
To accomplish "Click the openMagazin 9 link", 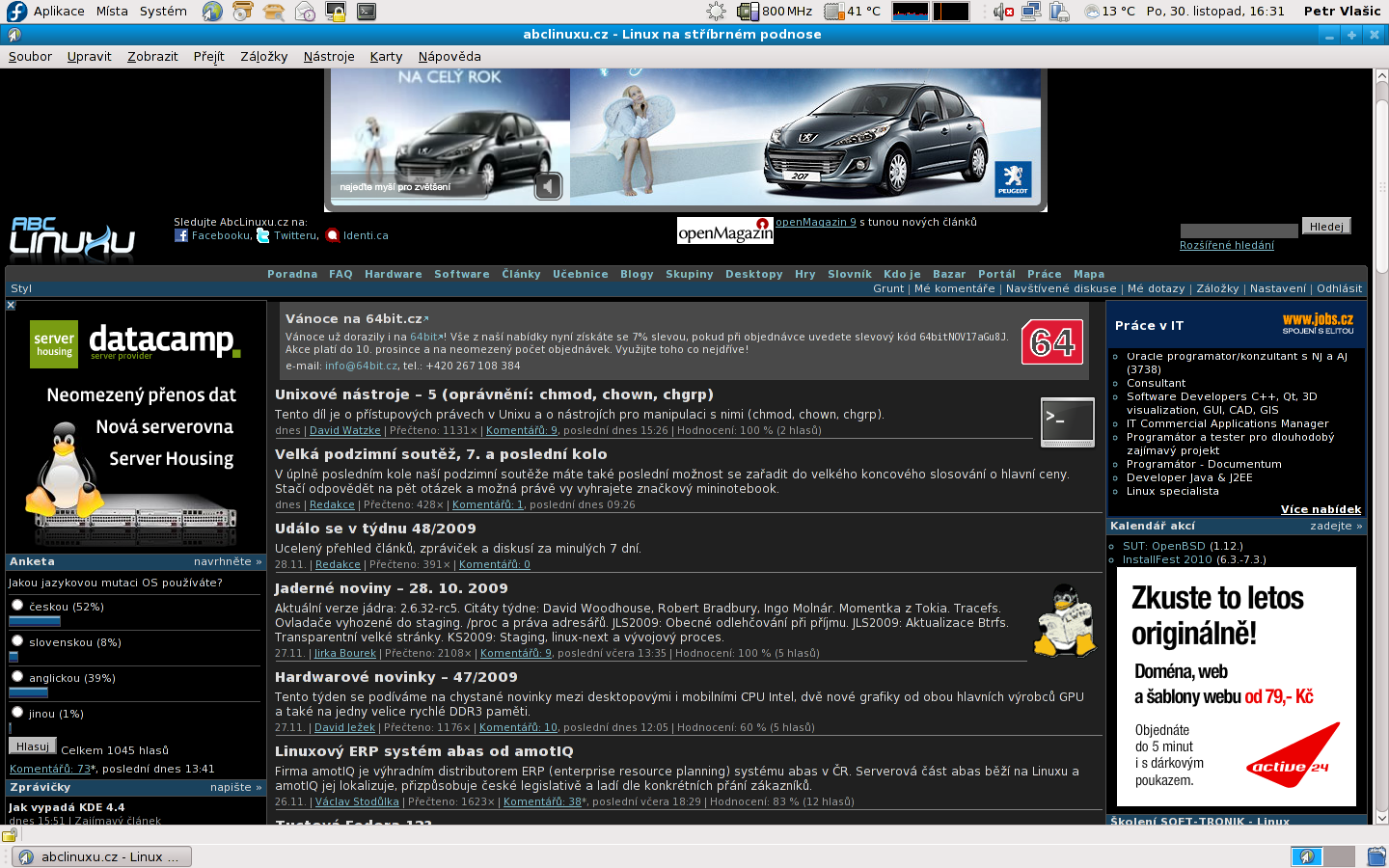I will (816, 222).
